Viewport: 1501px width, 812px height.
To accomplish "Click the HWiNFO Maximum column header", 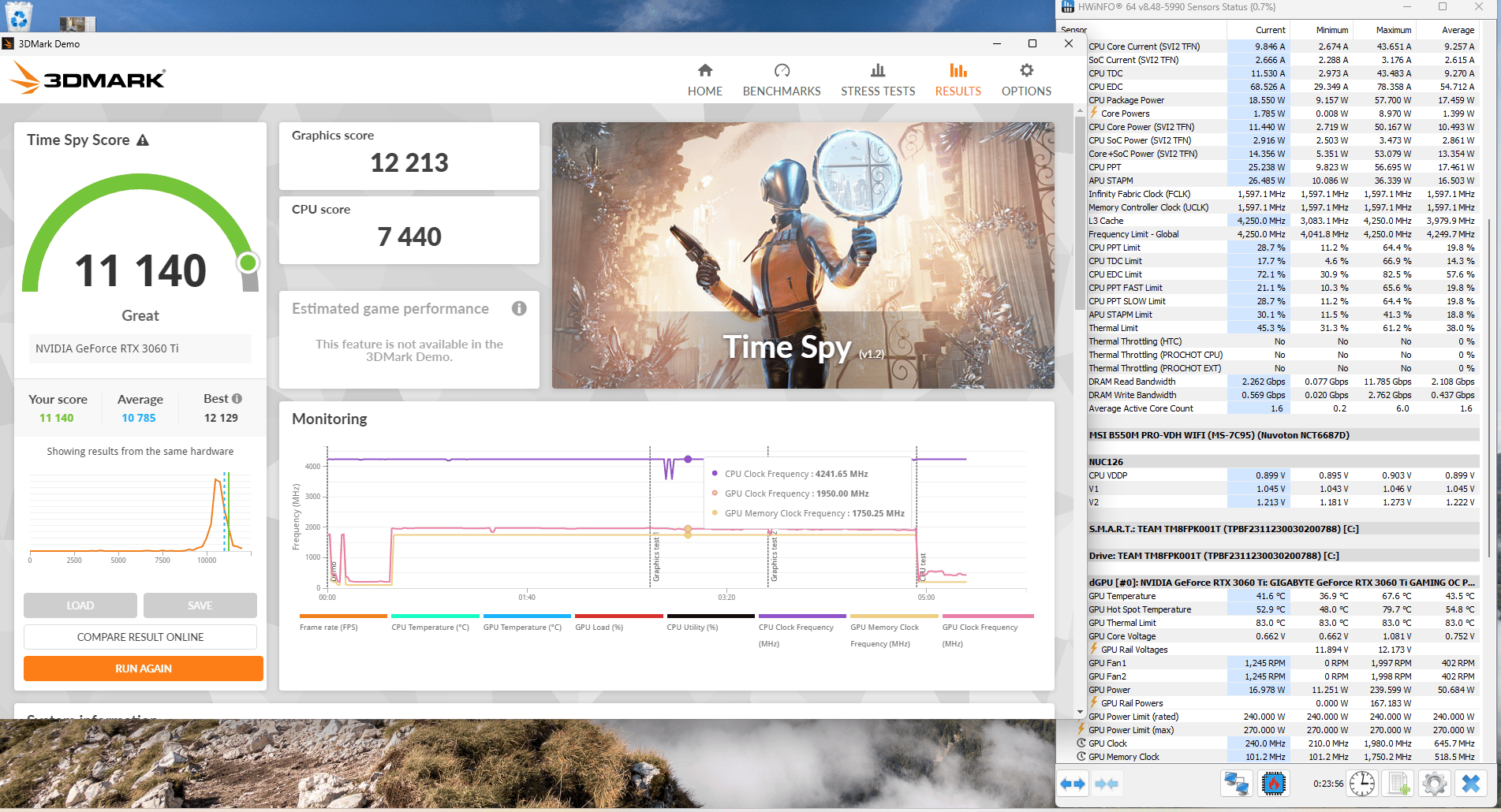I will tap(1384, 30).
